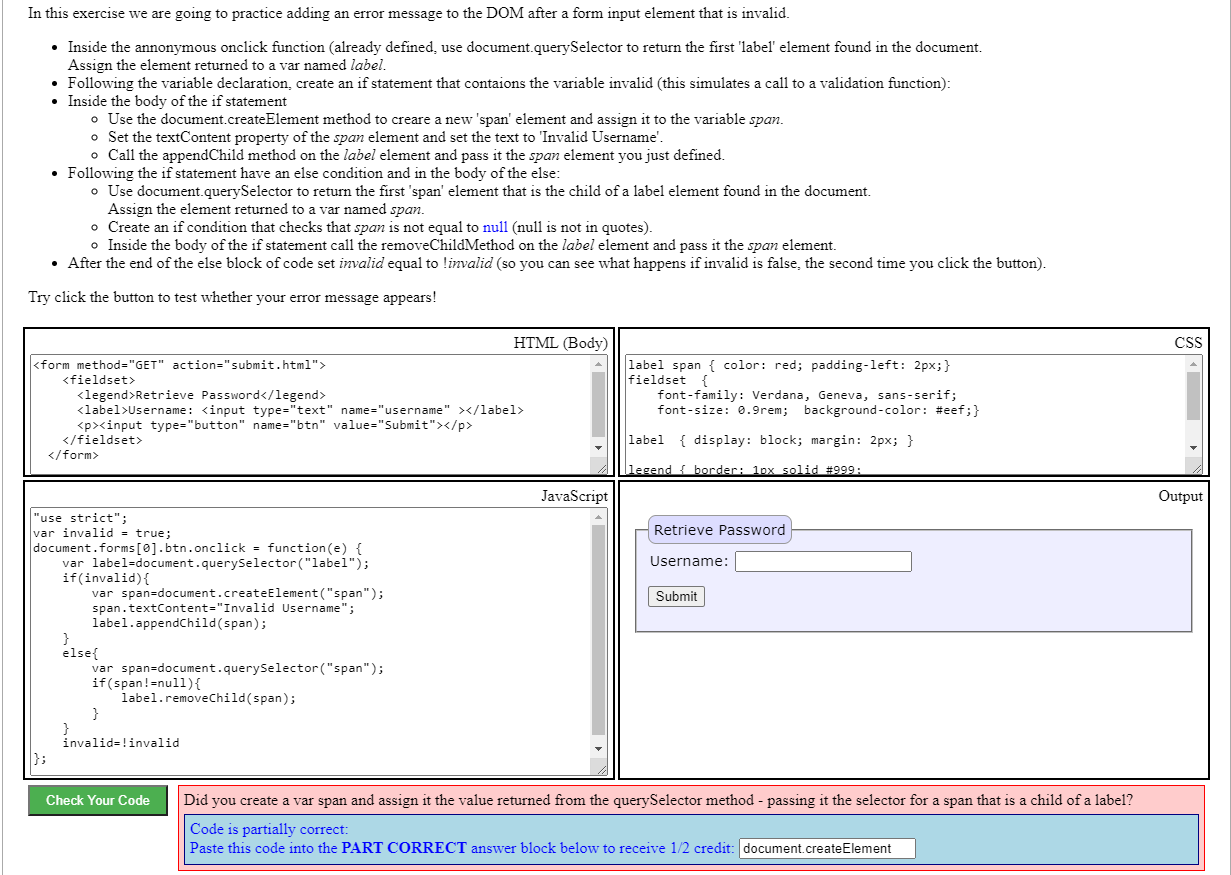This screenshot has width=1231, height=875.
Task: Click the JavaScript editor scrollbar thumb
Action: point(599,630)
